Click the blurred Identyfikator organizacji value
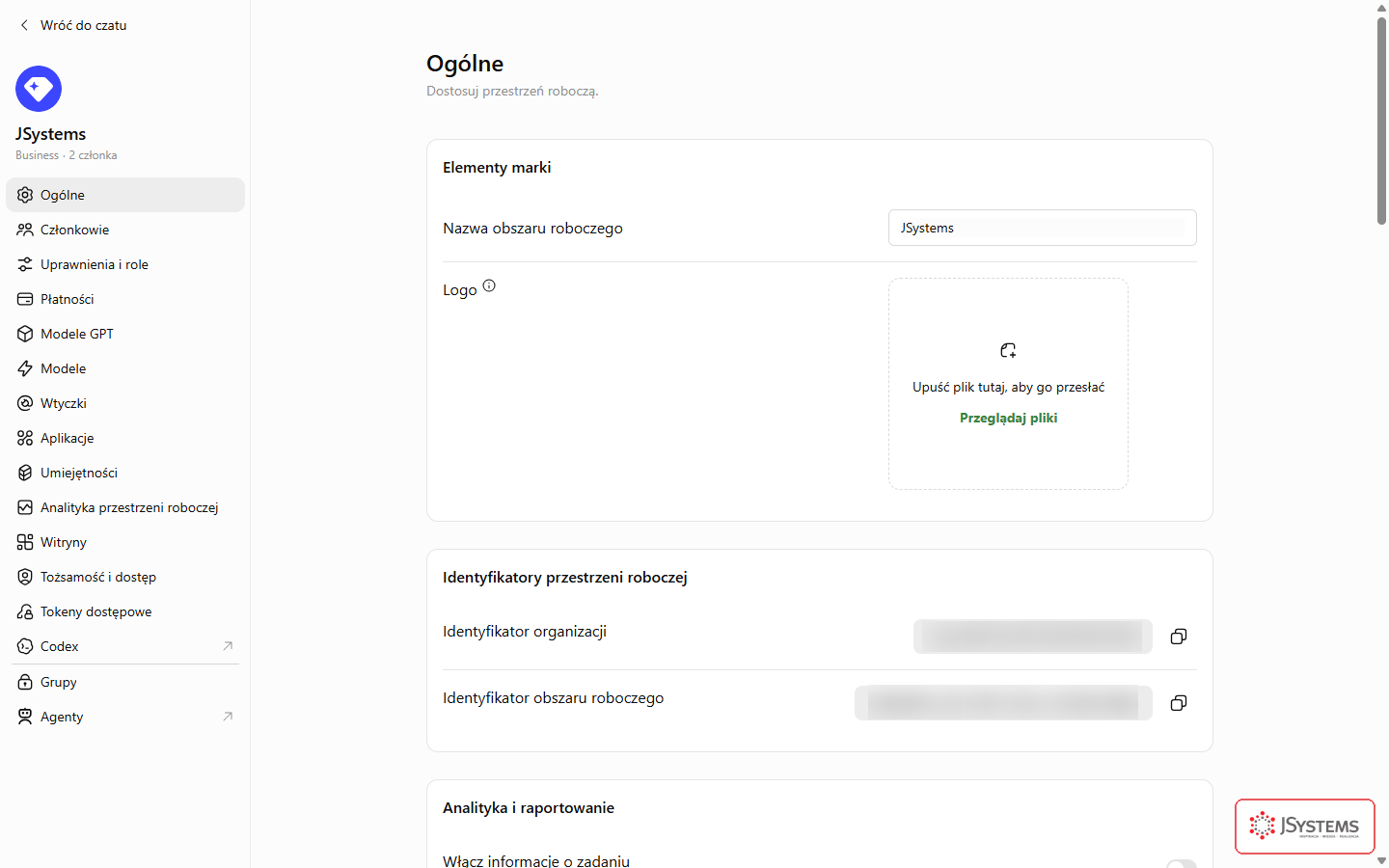Image resolution: width=1389 pixels, height=868 pixels. (1032, 637)
